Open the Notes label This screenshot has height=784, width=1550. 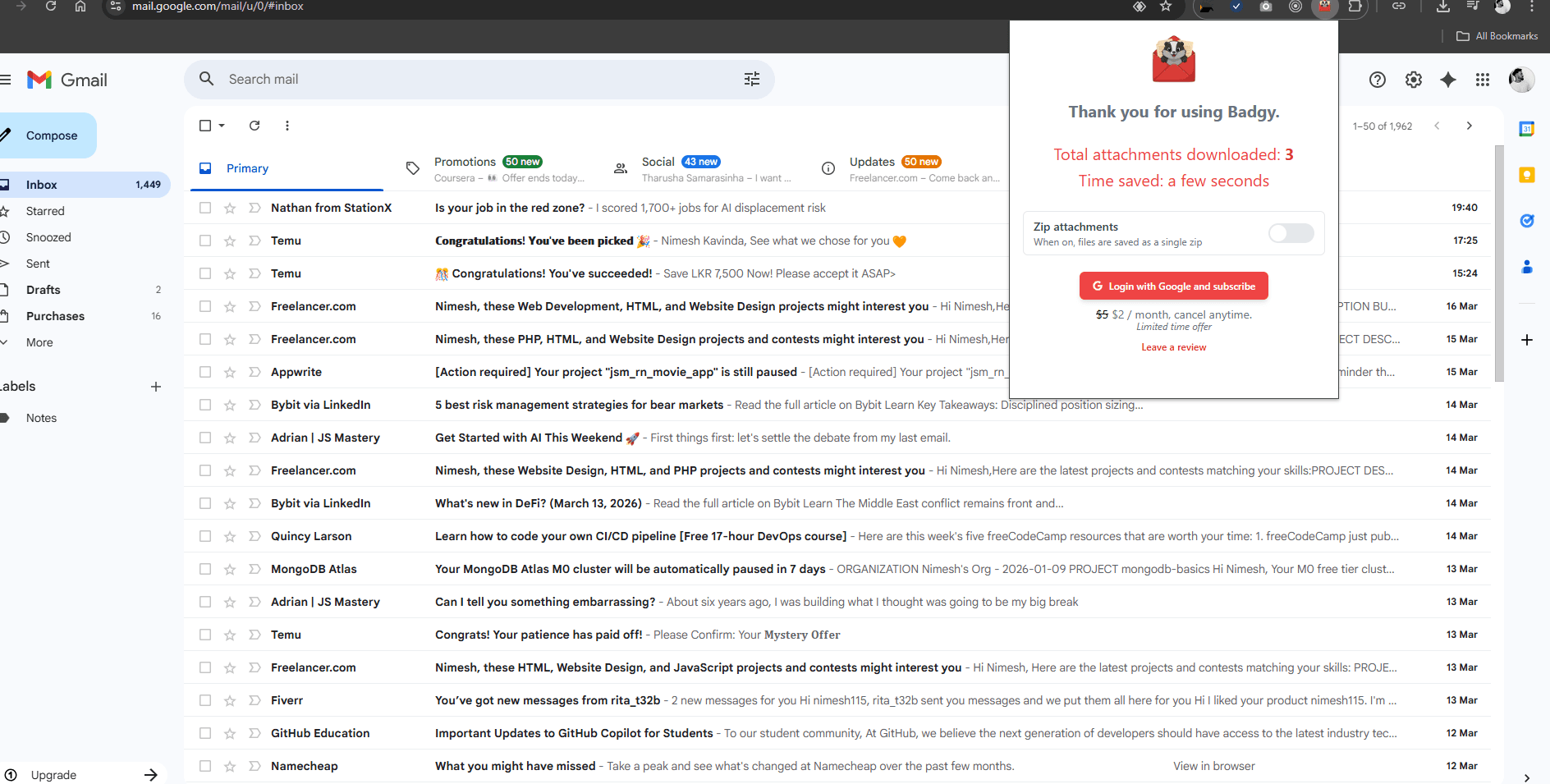tap(41, 418)
